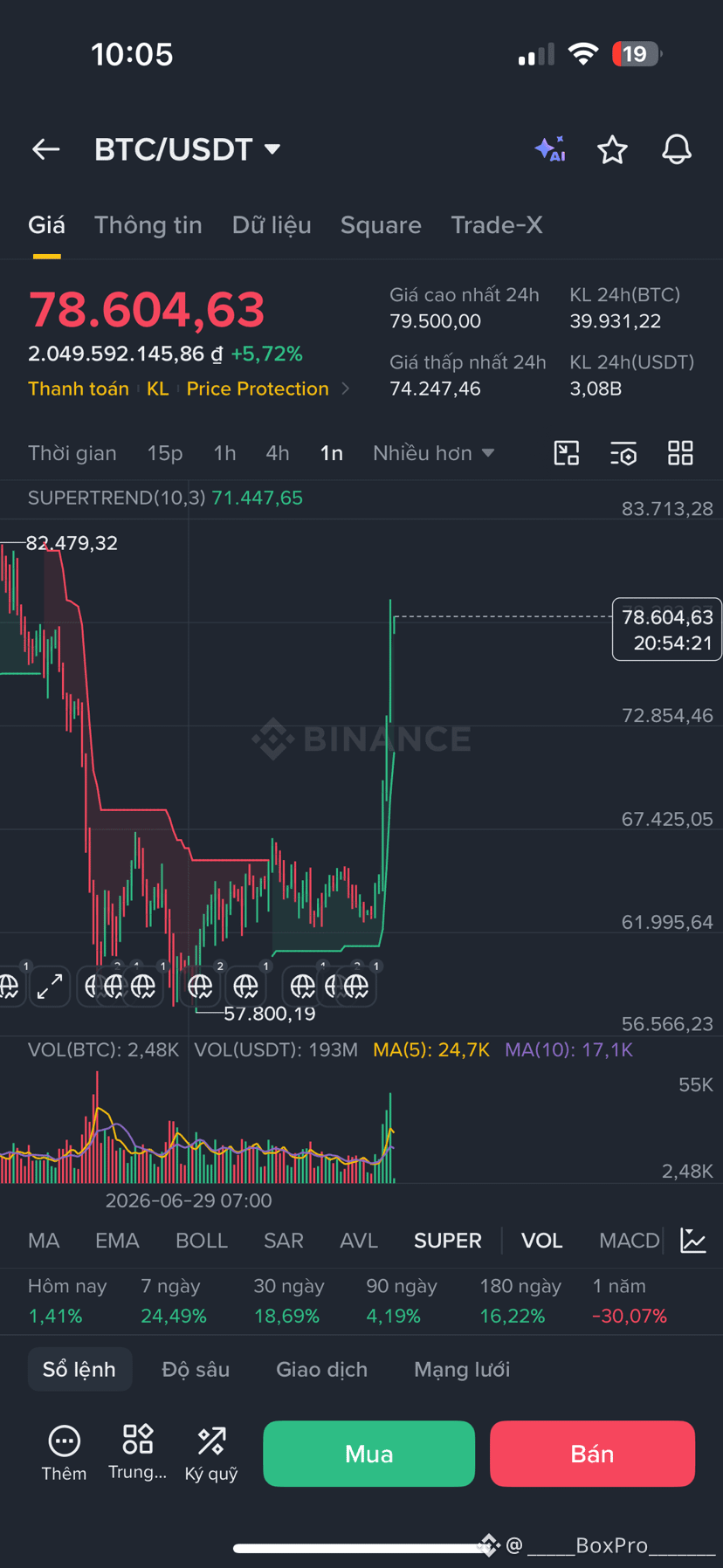Select Thời gian chart mode
This screenshot has height=1568, width=723.
tap(72, 453)
